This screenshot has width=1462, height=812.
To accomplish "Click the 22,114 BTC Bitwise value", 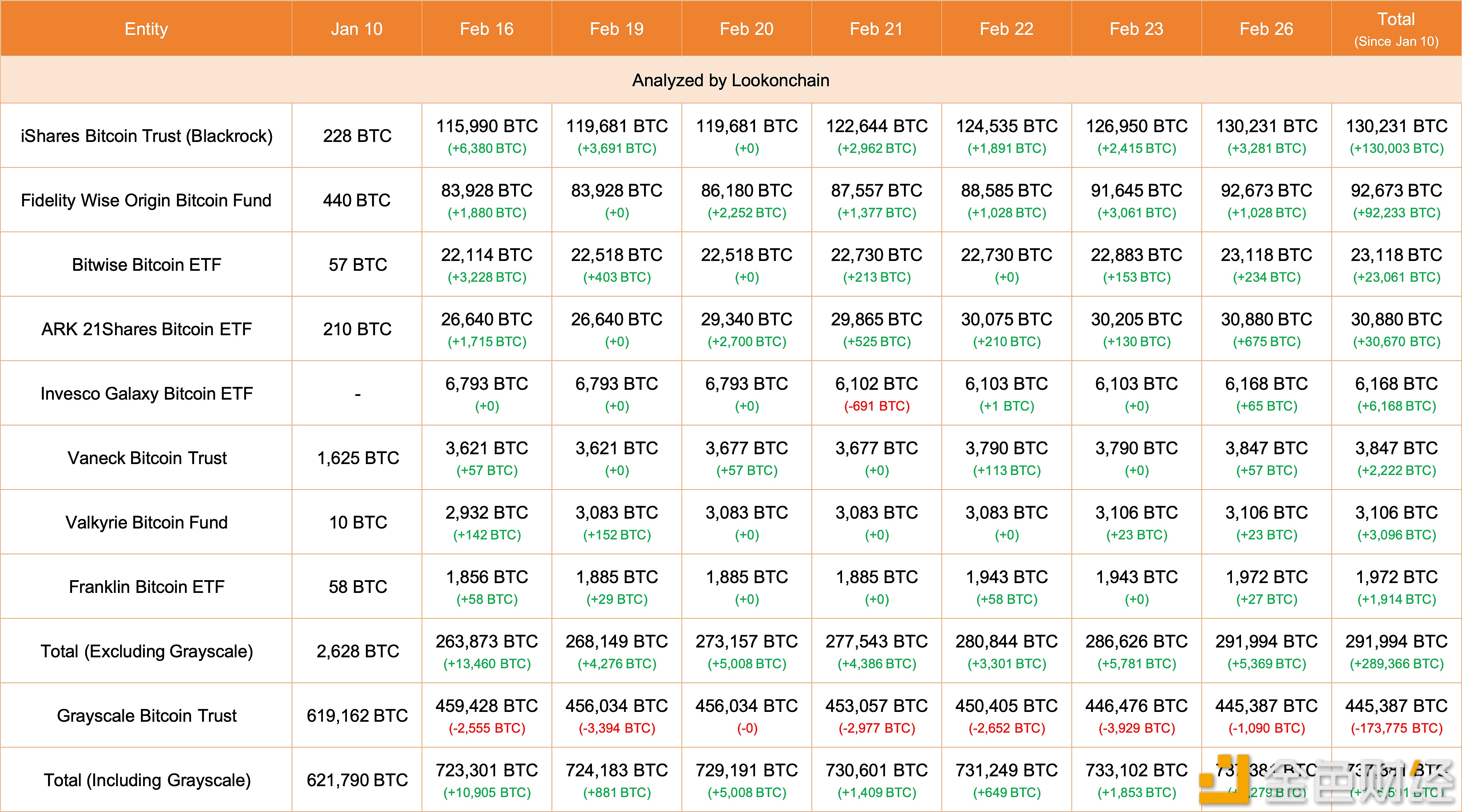I will [x=487, y=255].
